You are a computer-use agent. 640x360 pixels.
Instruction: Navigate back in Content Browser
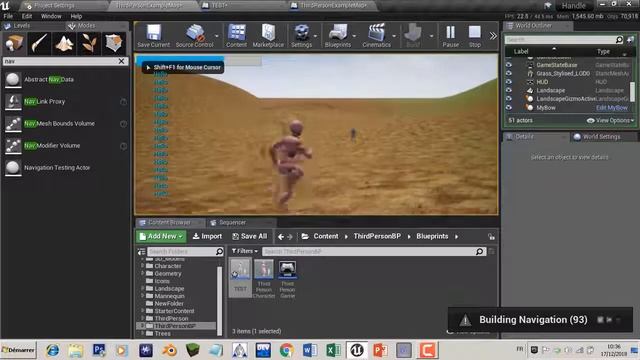[281, 237]
